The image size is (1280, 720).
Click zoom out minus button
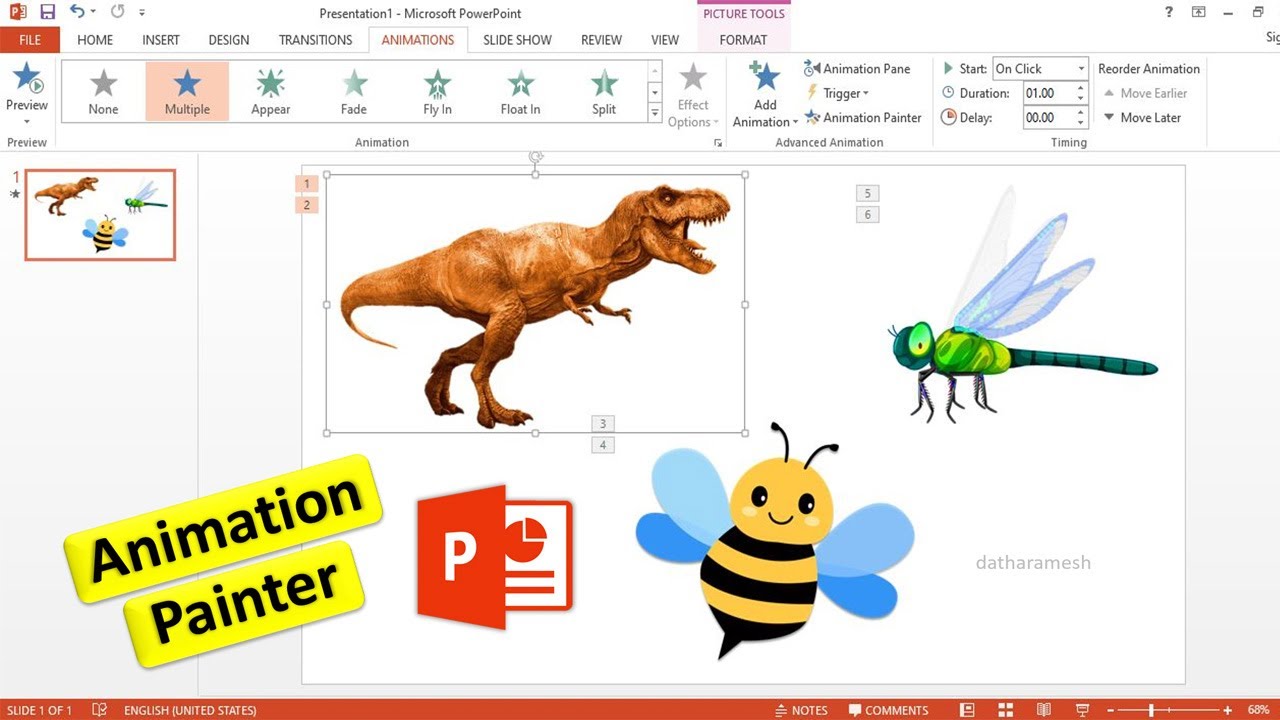coord(1112,710)
